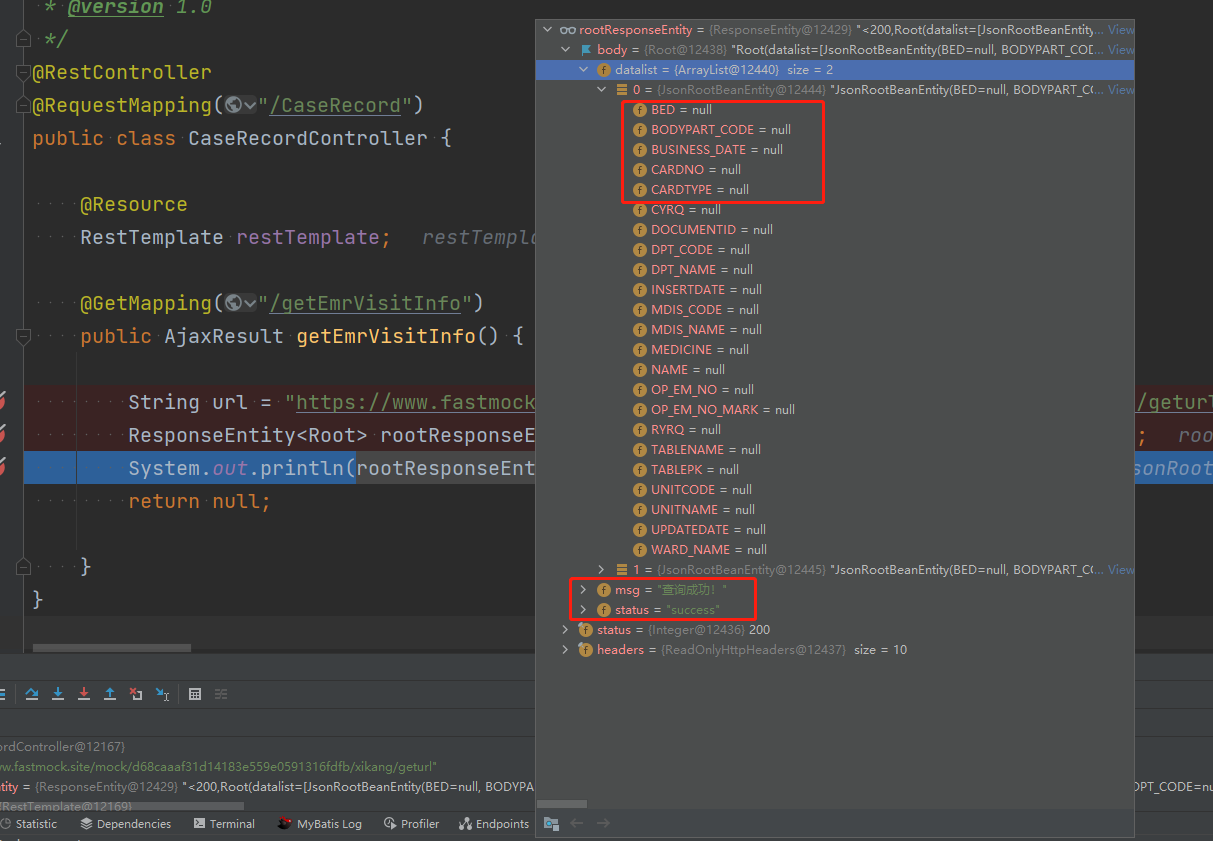The image size is (1213, 841).
Task: Toggle the code fold arrow beside @RestController
Action: click(x=22, y=71)
